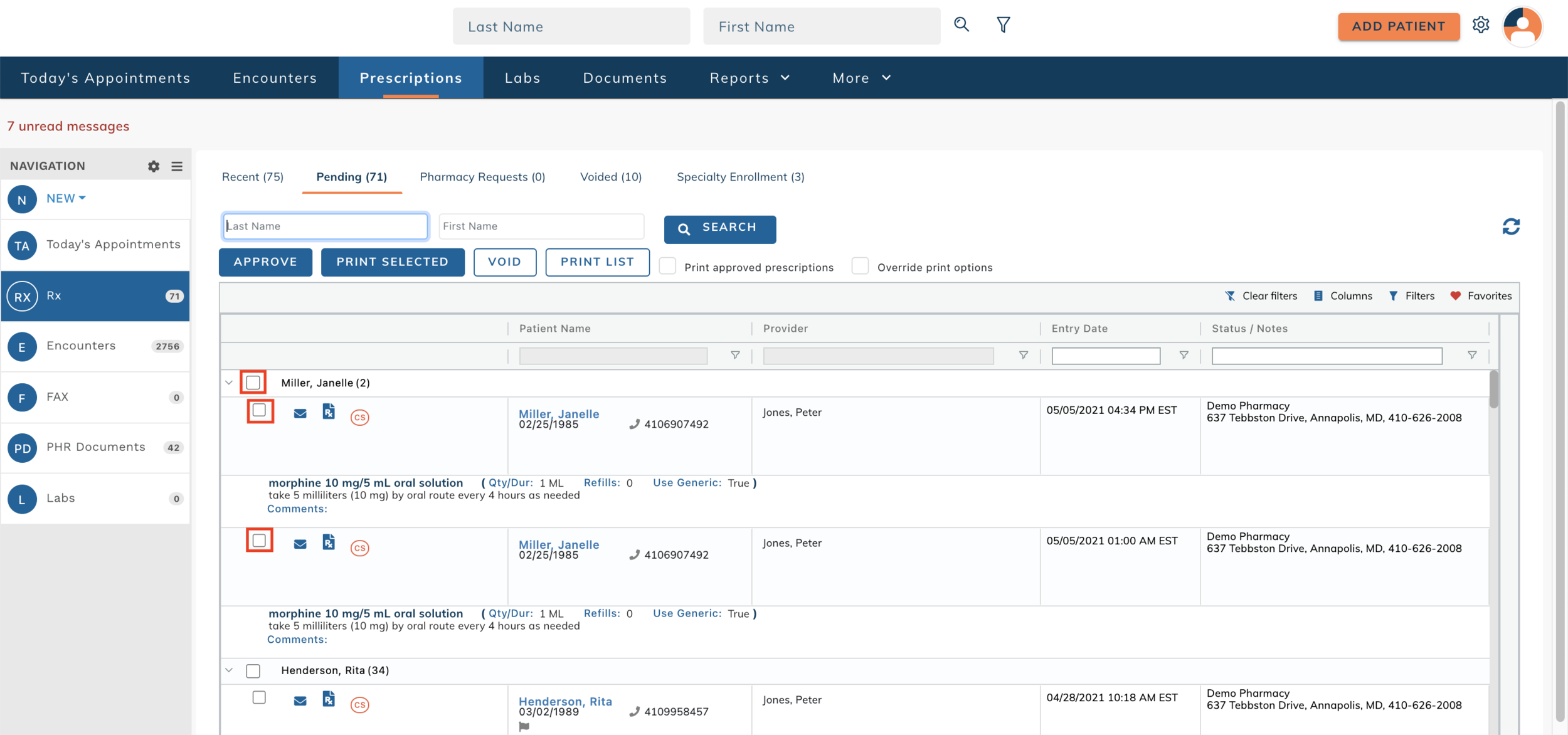Select Henderson, Rita group checkbox

click(x=253, y=671)
